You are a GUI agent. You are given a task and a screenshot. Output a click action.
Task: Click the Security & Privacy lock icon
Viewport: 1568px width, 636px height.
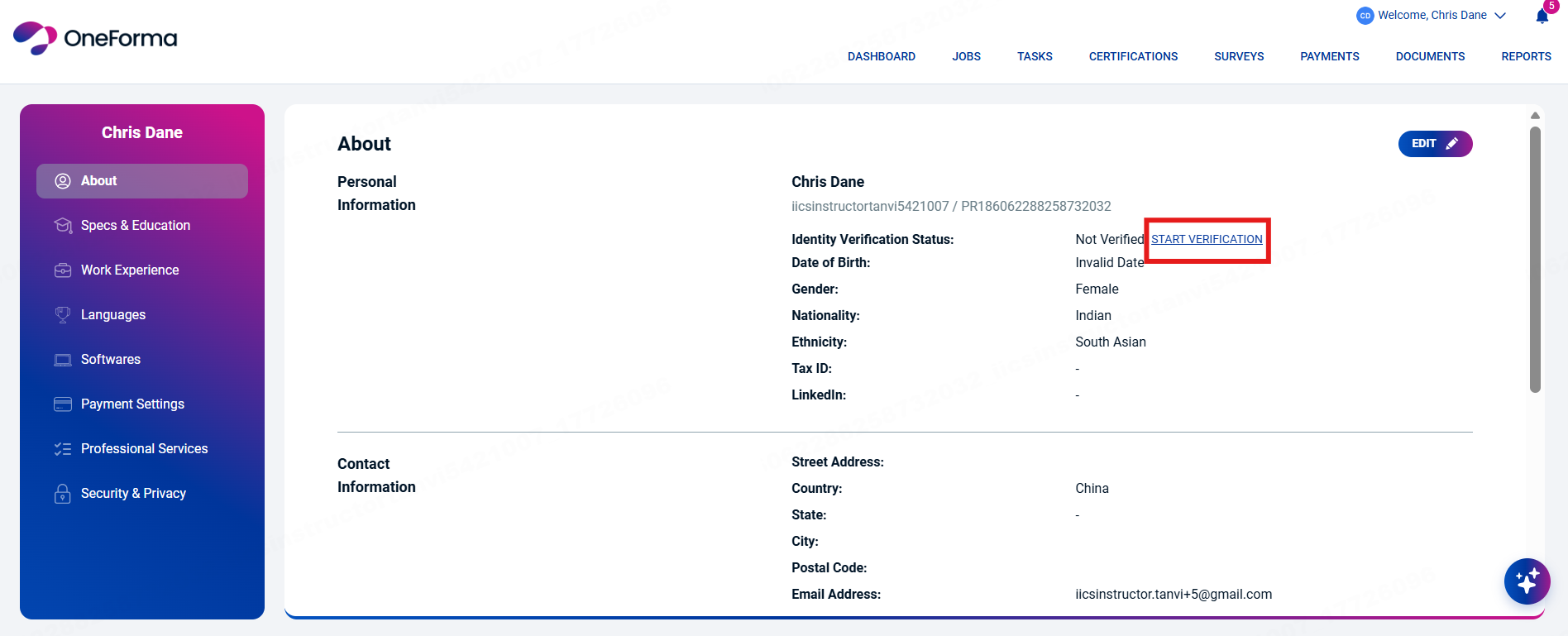63,494
